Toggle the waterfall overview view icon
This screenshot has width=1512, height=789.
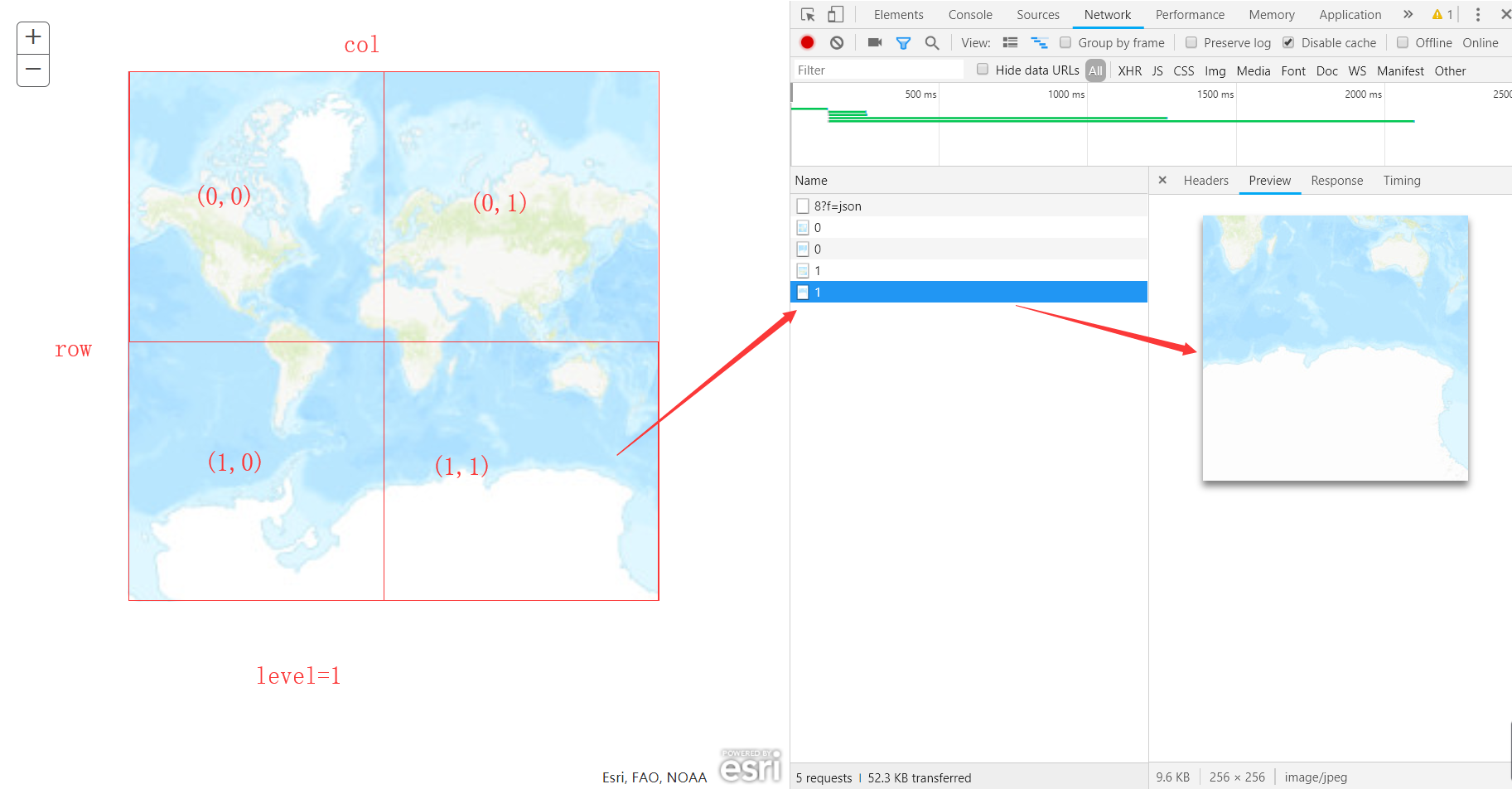1040,42
